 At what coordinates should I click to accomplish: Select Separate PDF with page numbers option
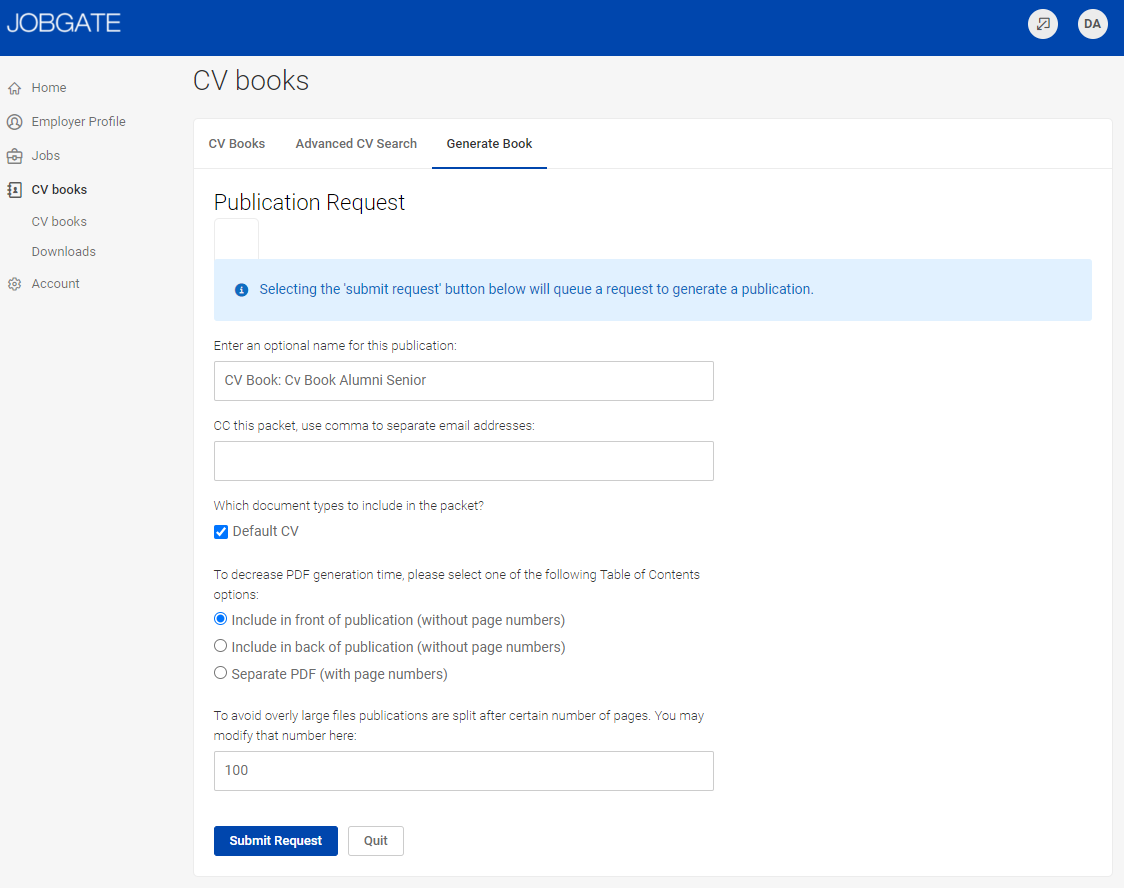point(221,673)
